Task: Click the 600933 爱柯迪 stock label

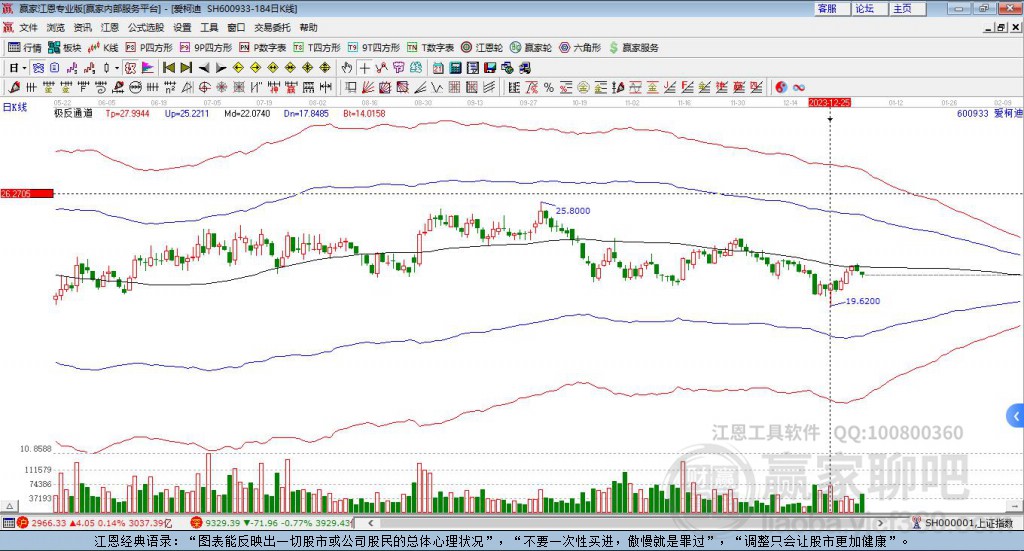Action: click(x=989, y=114)
